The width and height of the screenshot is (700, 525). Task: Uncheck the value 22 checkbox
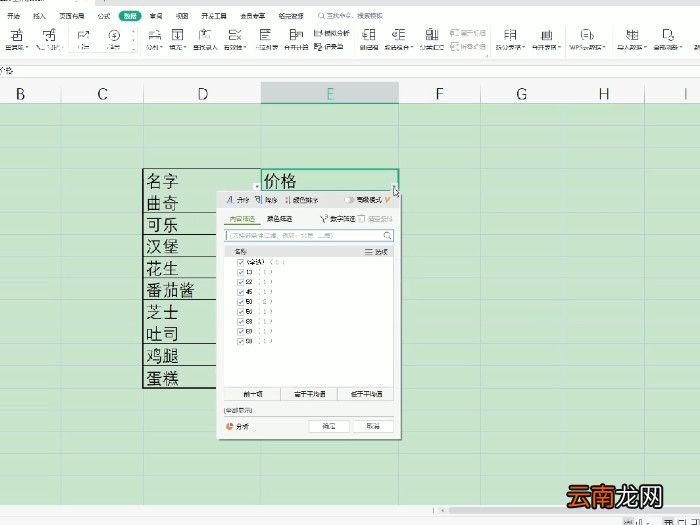[241, 282]
